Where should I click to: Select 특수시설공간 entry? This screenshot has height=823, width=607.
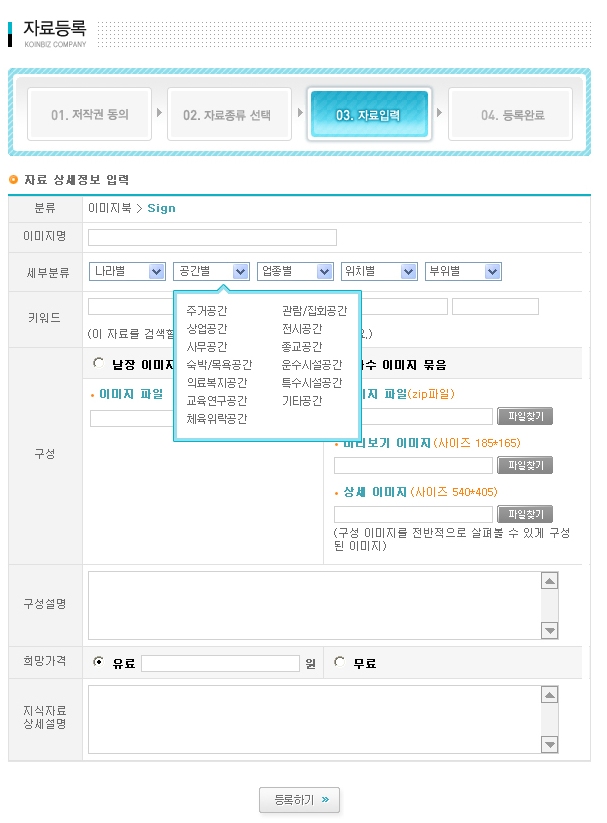(312, 383)
